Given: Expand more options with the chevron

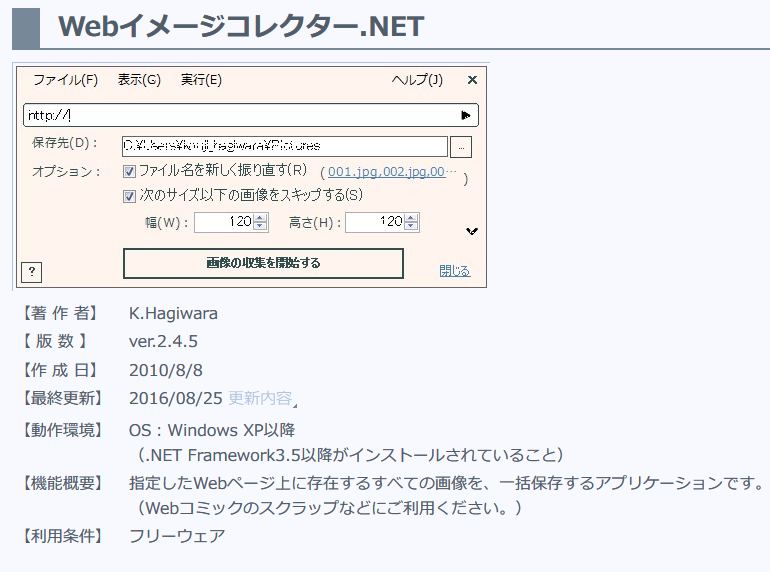Looking at the screenshot, I should pyautogui.click(x=472, y=231).
